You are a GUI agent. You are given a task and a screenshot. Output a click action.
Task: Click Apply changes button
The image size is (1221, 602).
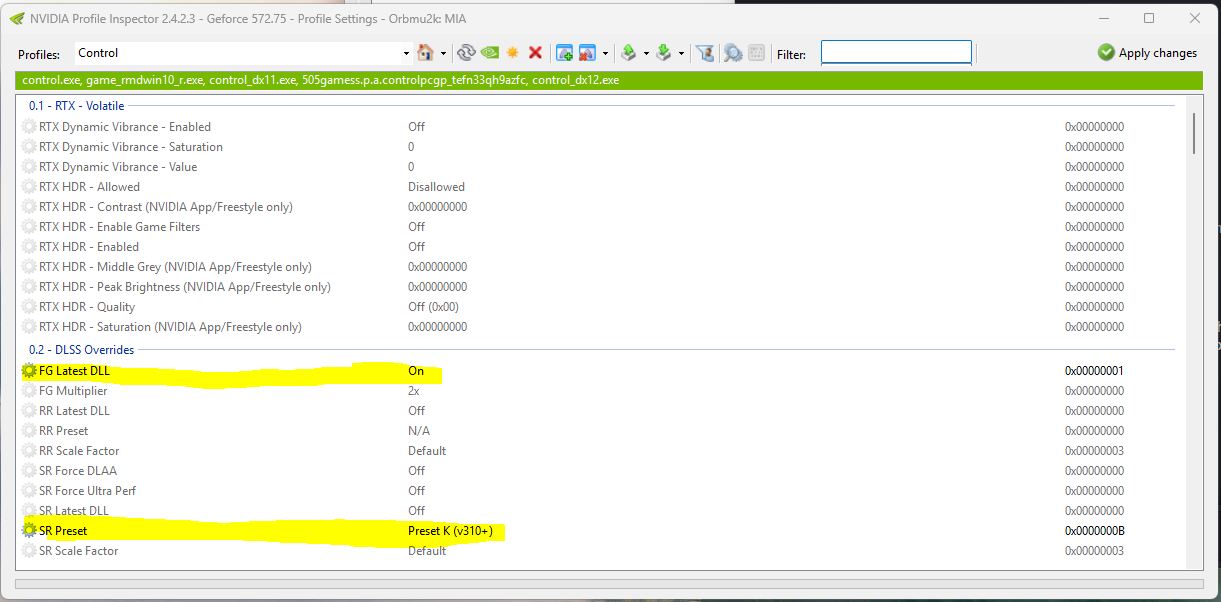pos(1147,53)
